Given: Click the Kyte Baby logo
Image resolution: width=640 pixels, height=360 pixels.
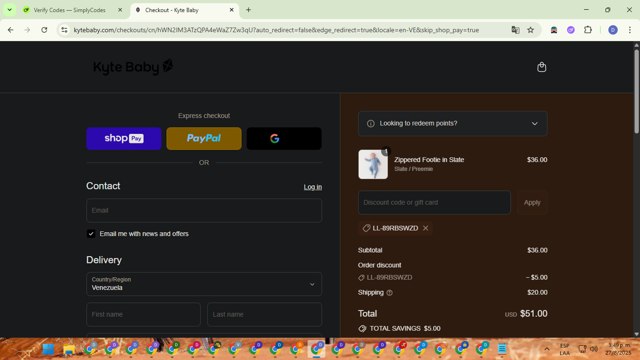Looking at the screenshot, I should click(x=133, y=67).
